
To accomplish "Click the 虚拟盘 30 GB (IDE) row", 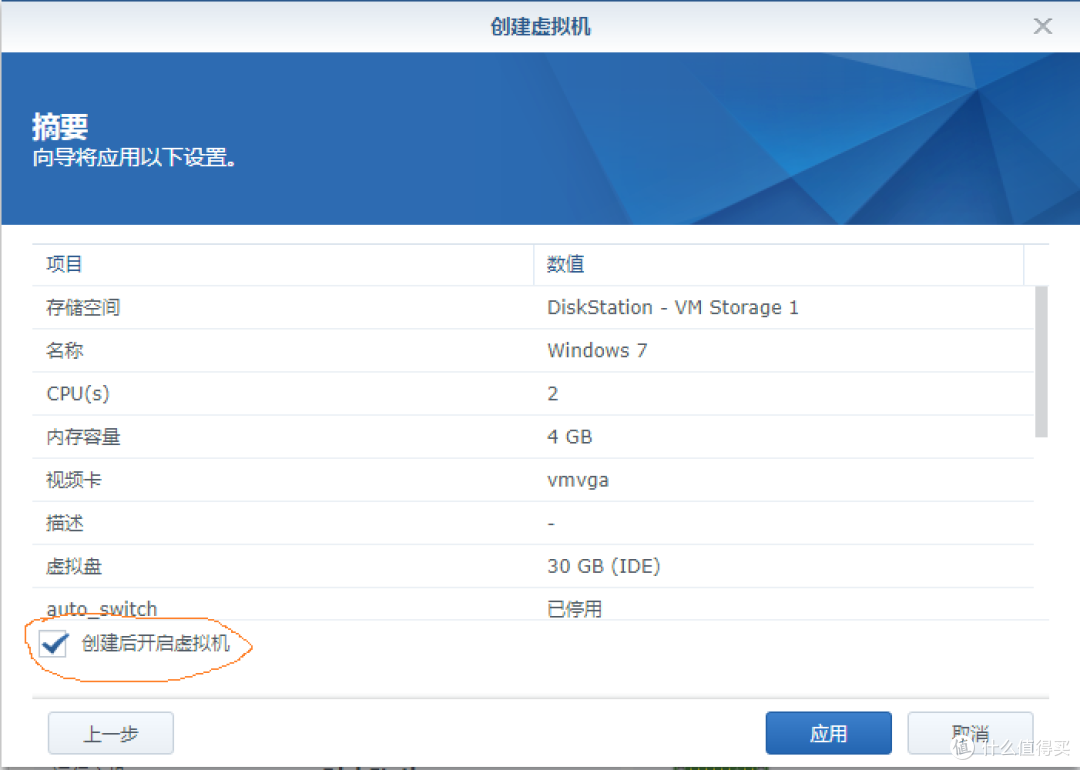I will pos(597,566).
